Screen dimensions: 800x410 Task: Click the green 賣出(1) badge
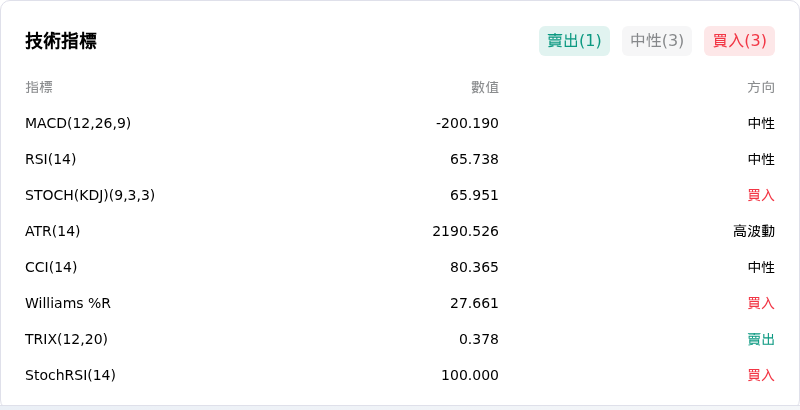574,41
